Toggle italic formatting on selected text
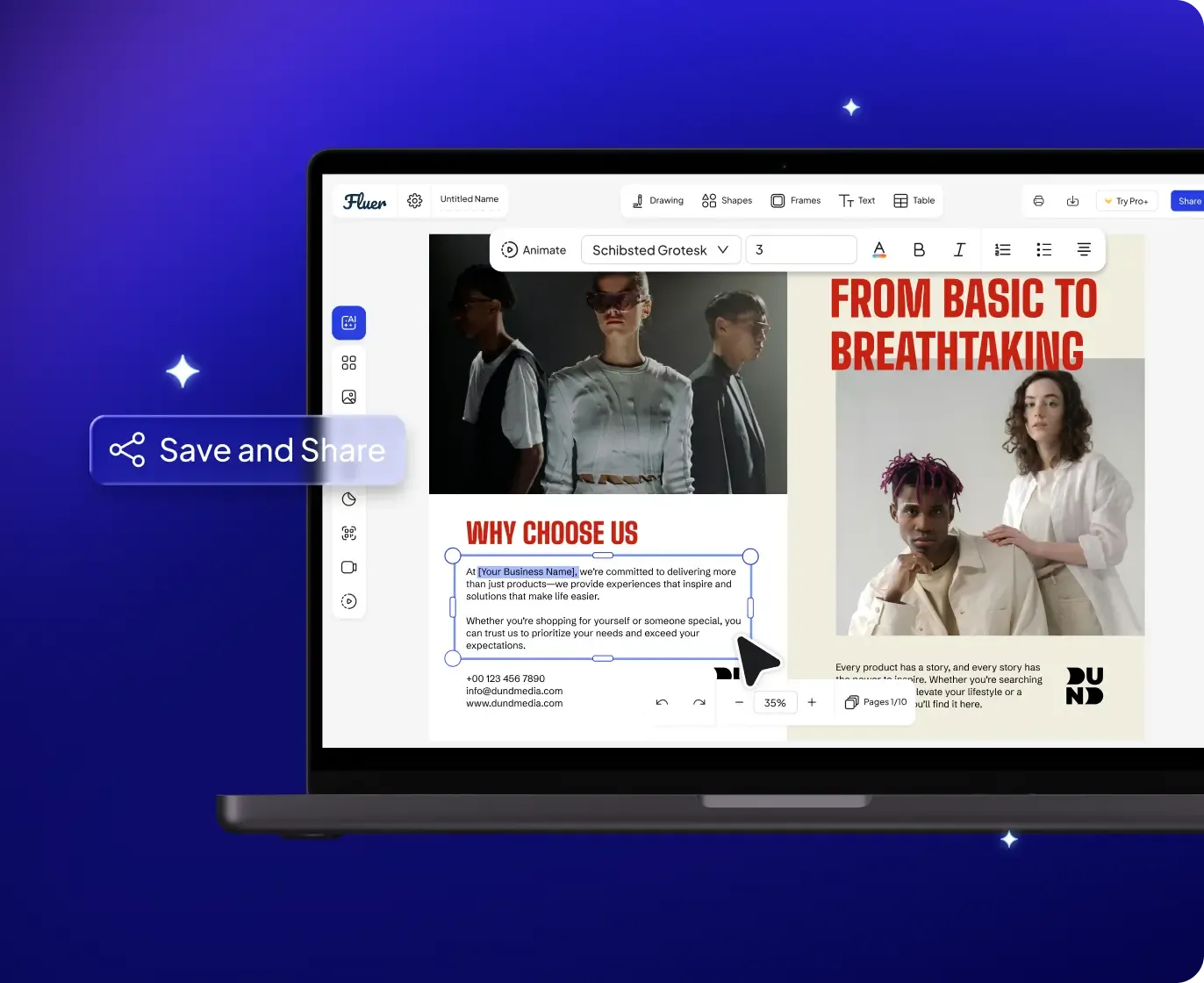This screenshot has height=983, width=1204. click(x=959, y=249)
